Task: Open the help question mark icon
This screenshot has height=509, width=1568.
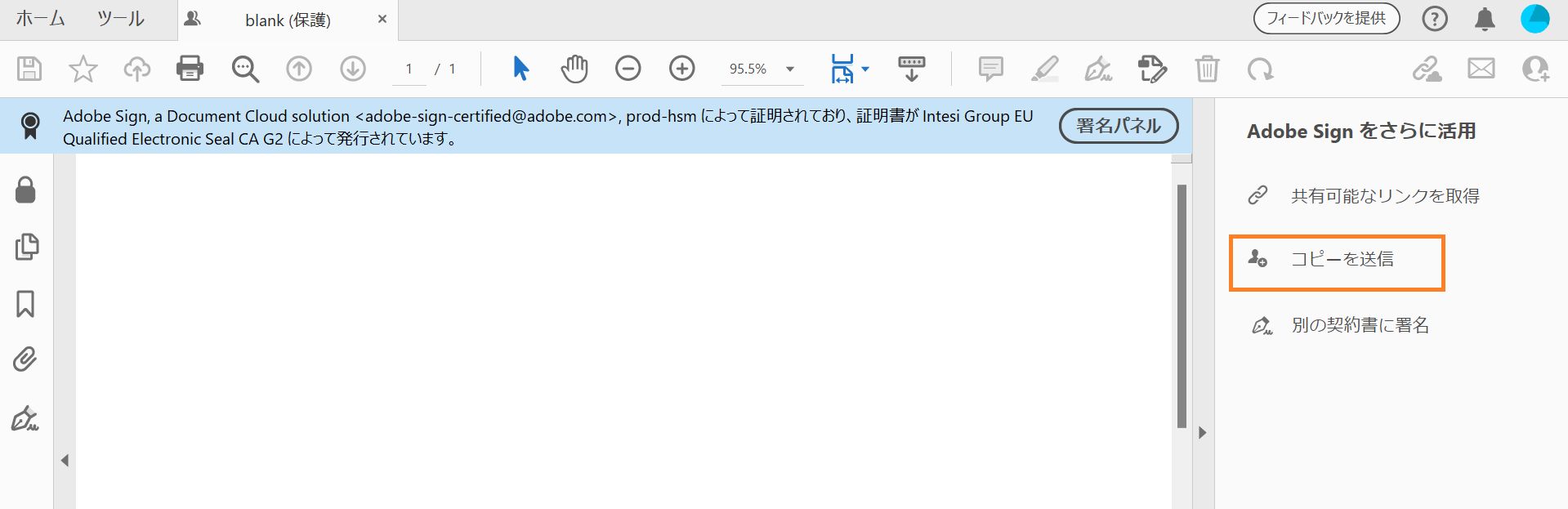Action: 1435,19
